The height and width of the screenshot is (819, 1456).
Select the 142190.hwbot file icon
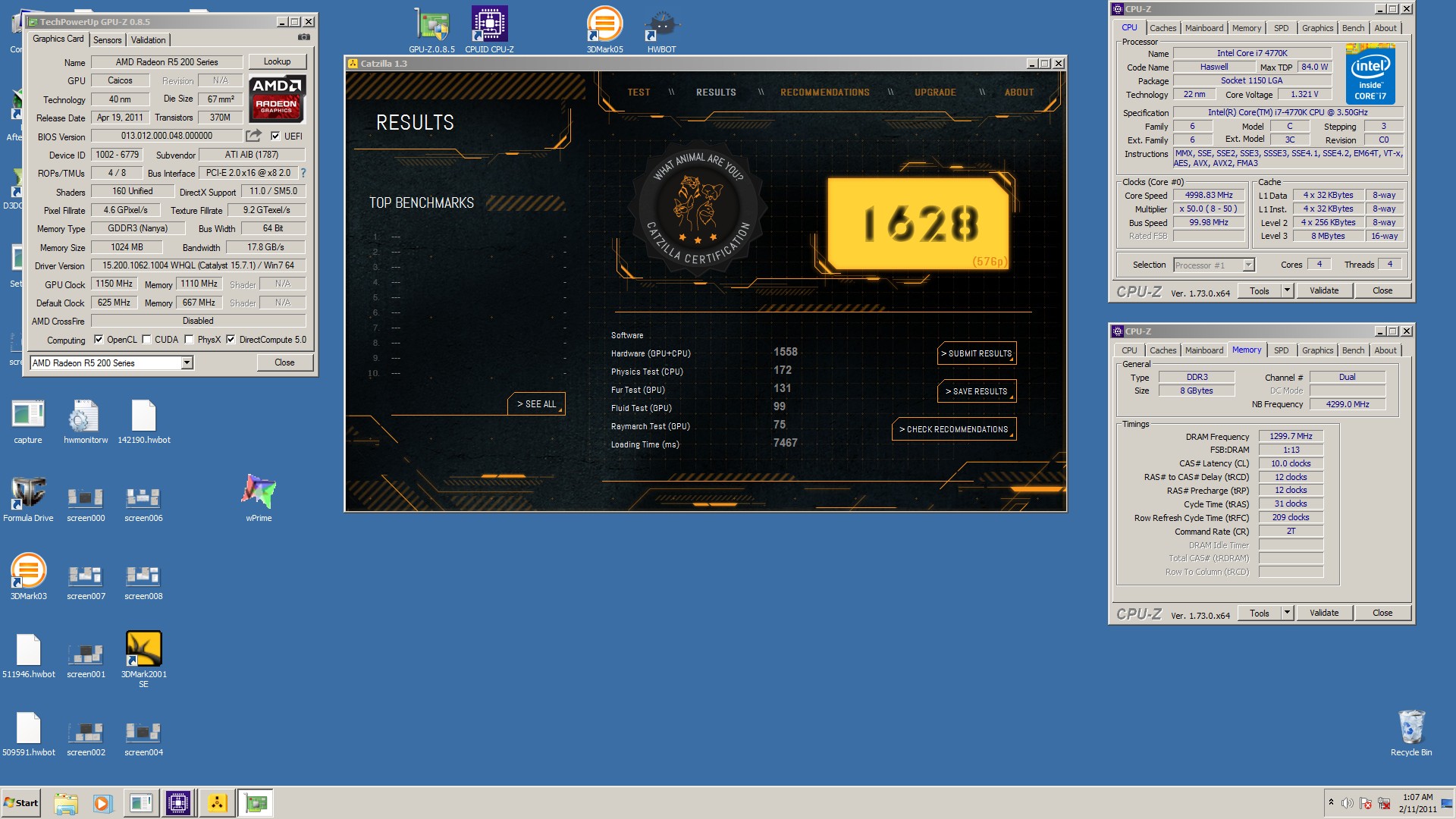click(x=143, y=422)
